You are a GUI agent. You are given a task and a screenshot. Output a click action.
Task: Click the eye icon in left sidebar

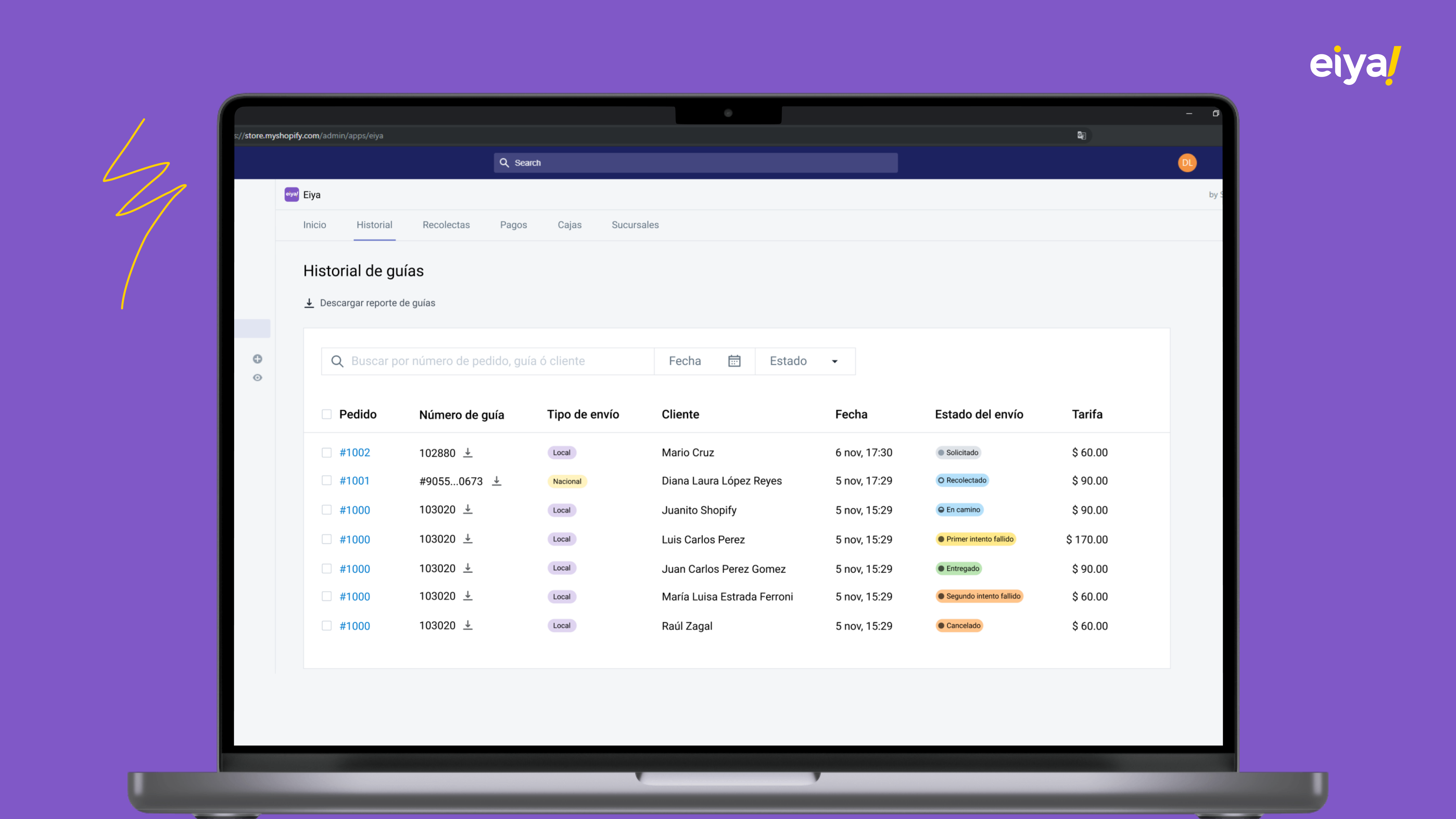pos(257,378)
